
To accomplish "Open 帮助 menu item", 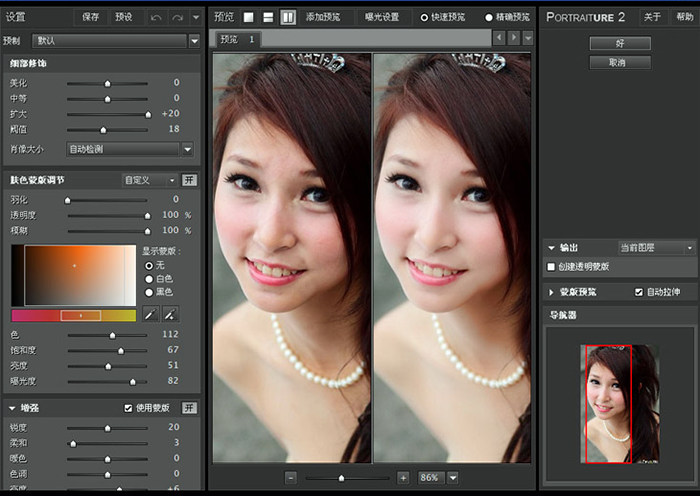I will [x=684, y=17].
